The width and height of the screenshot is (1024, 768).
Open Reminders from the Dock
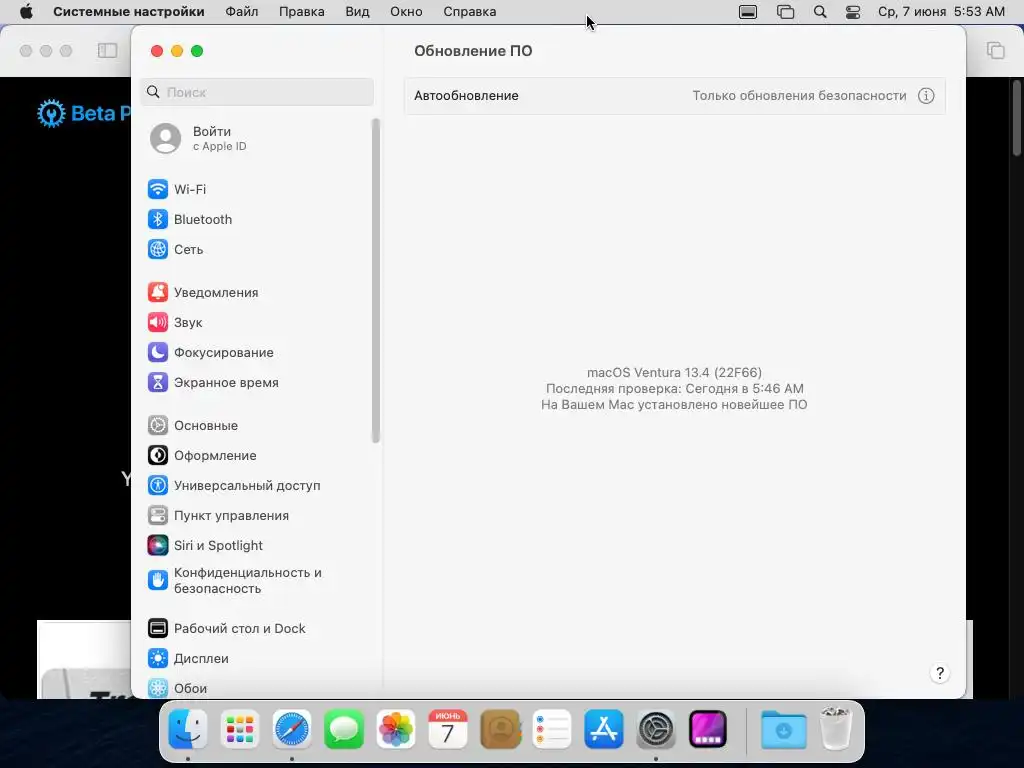[x=552, y=729]
